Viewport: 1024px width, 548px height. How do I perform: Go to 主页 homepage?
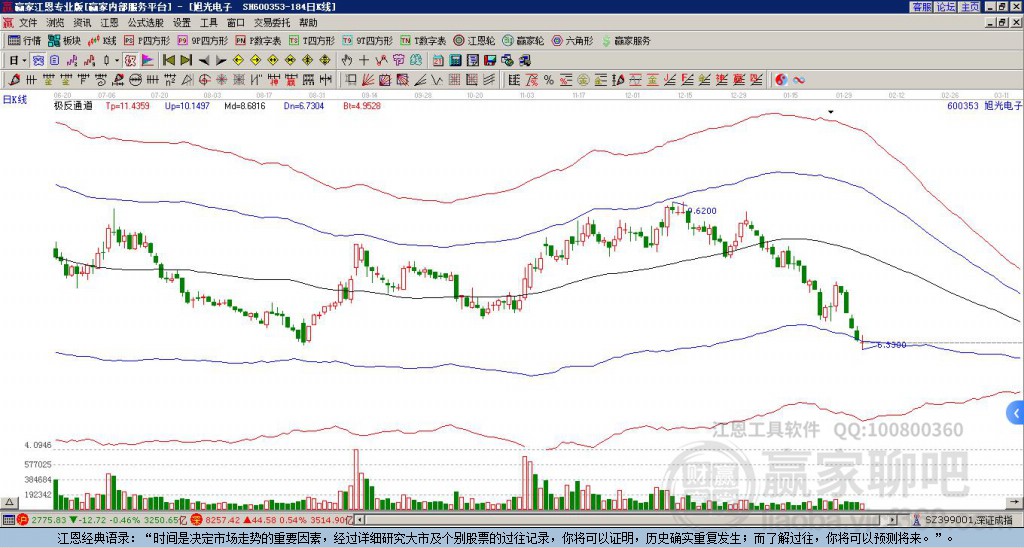[969, 7]
